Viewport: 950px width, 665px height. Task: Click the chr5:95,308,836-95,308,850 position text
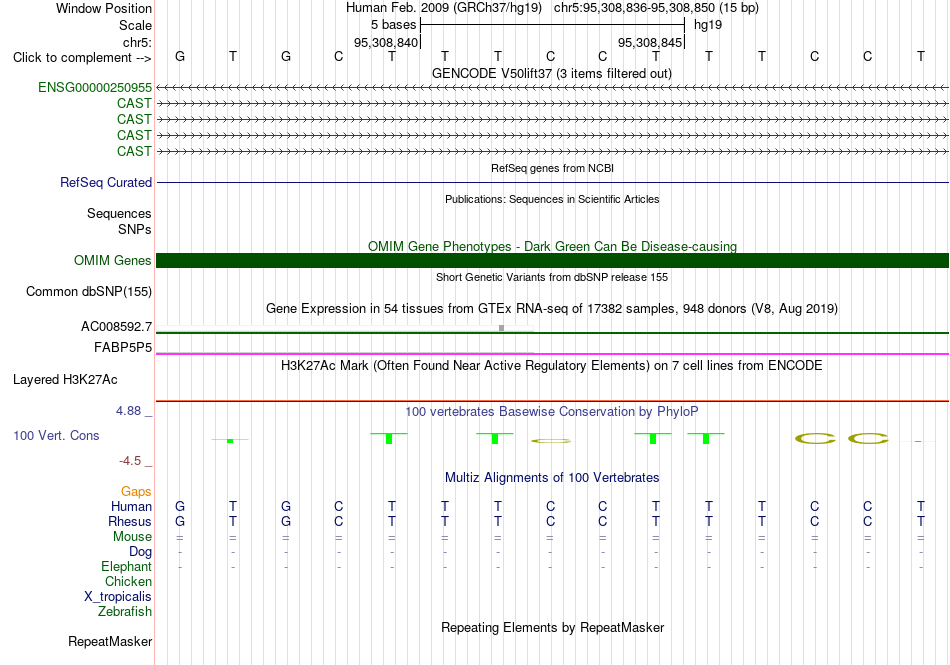pos(656,8)
